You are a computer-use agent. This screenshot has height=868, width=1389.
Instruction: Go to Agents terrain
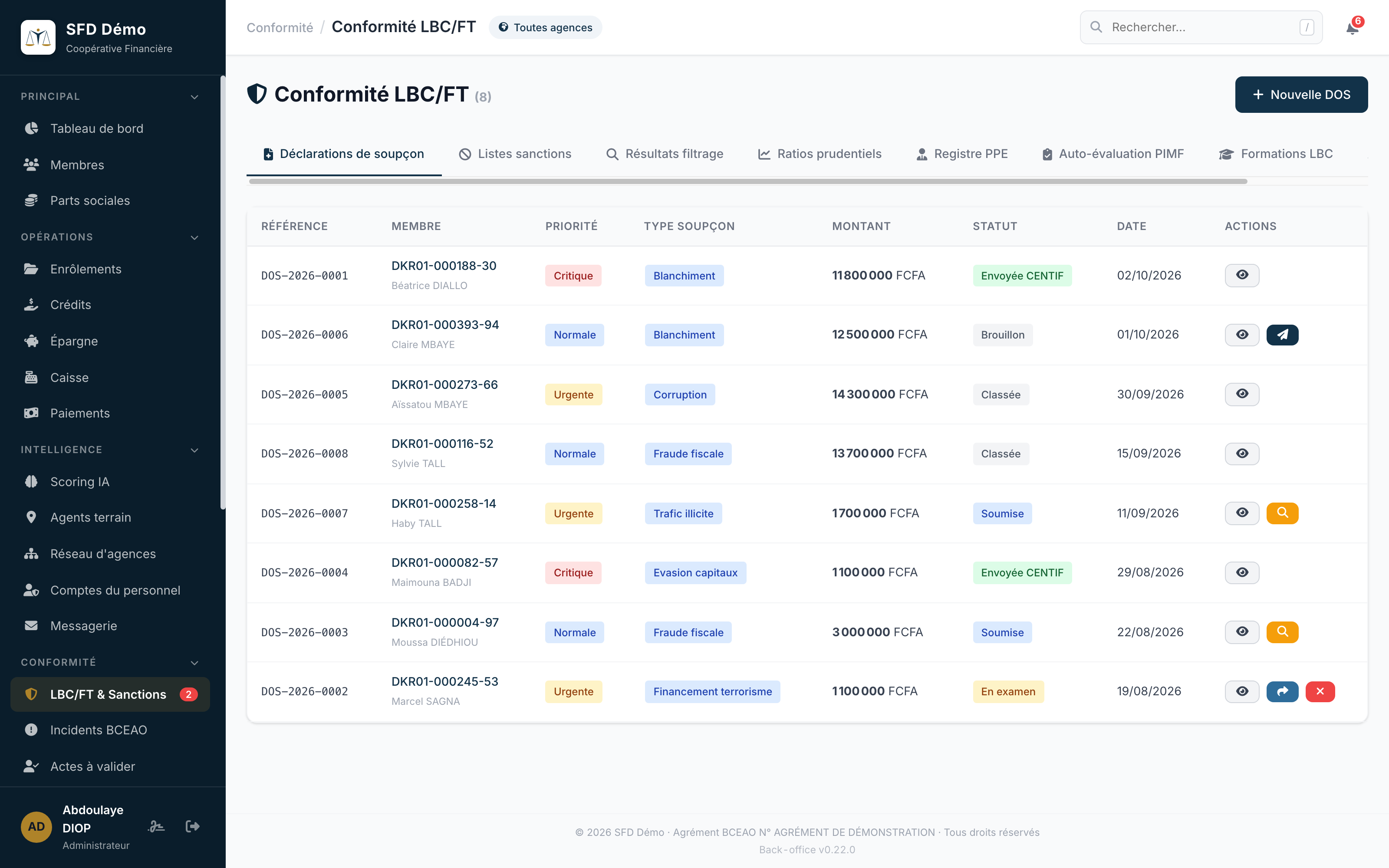click(x=110, y=517)
